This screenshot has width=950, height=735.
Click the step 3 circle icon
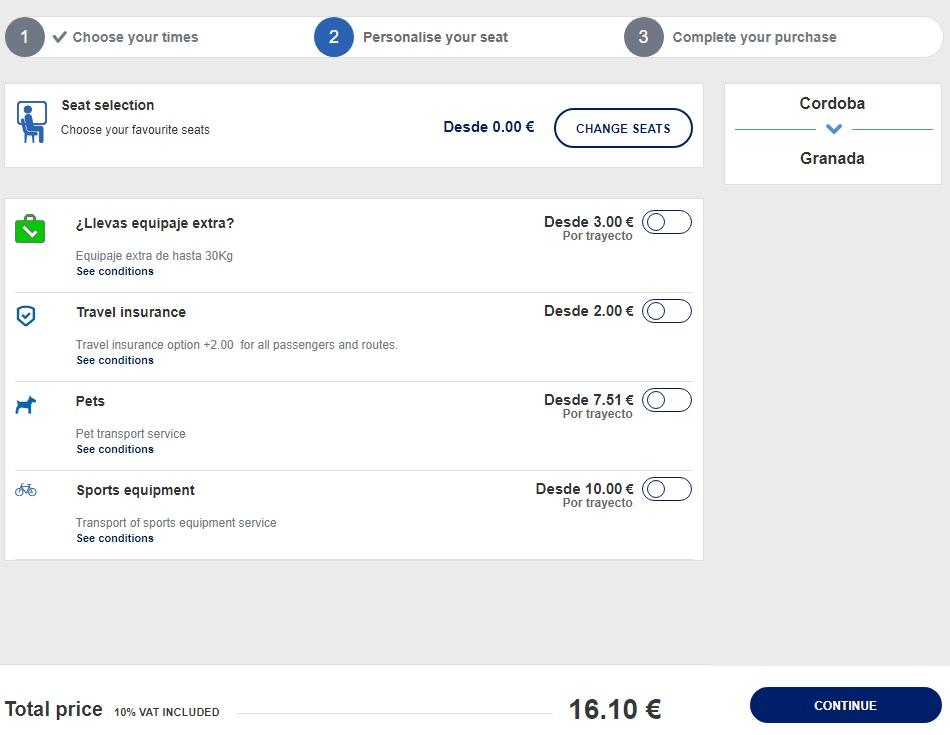[x=643, y=37]
